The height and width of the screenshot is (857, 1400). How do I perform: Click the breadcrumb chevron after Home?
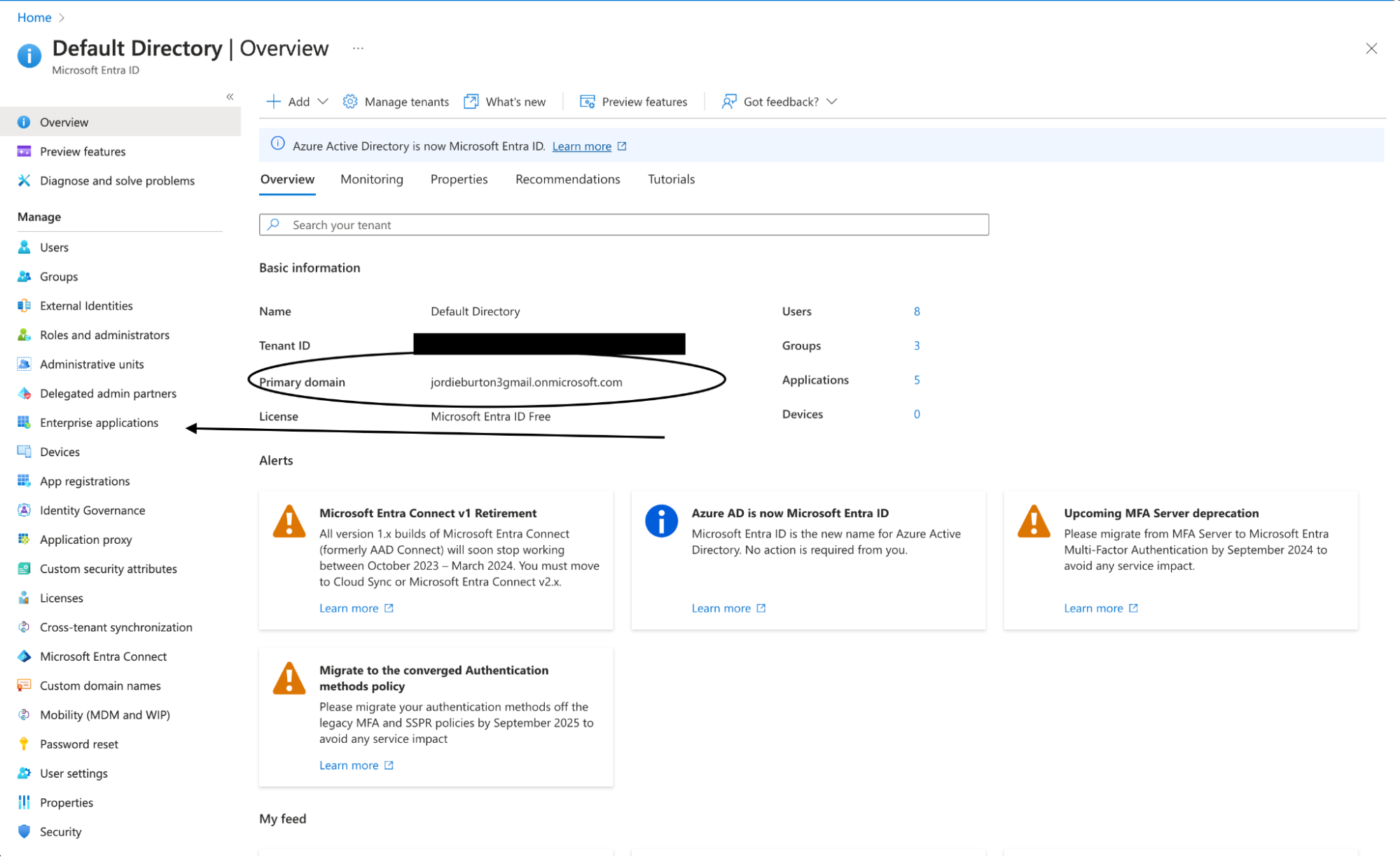point(62,18)
